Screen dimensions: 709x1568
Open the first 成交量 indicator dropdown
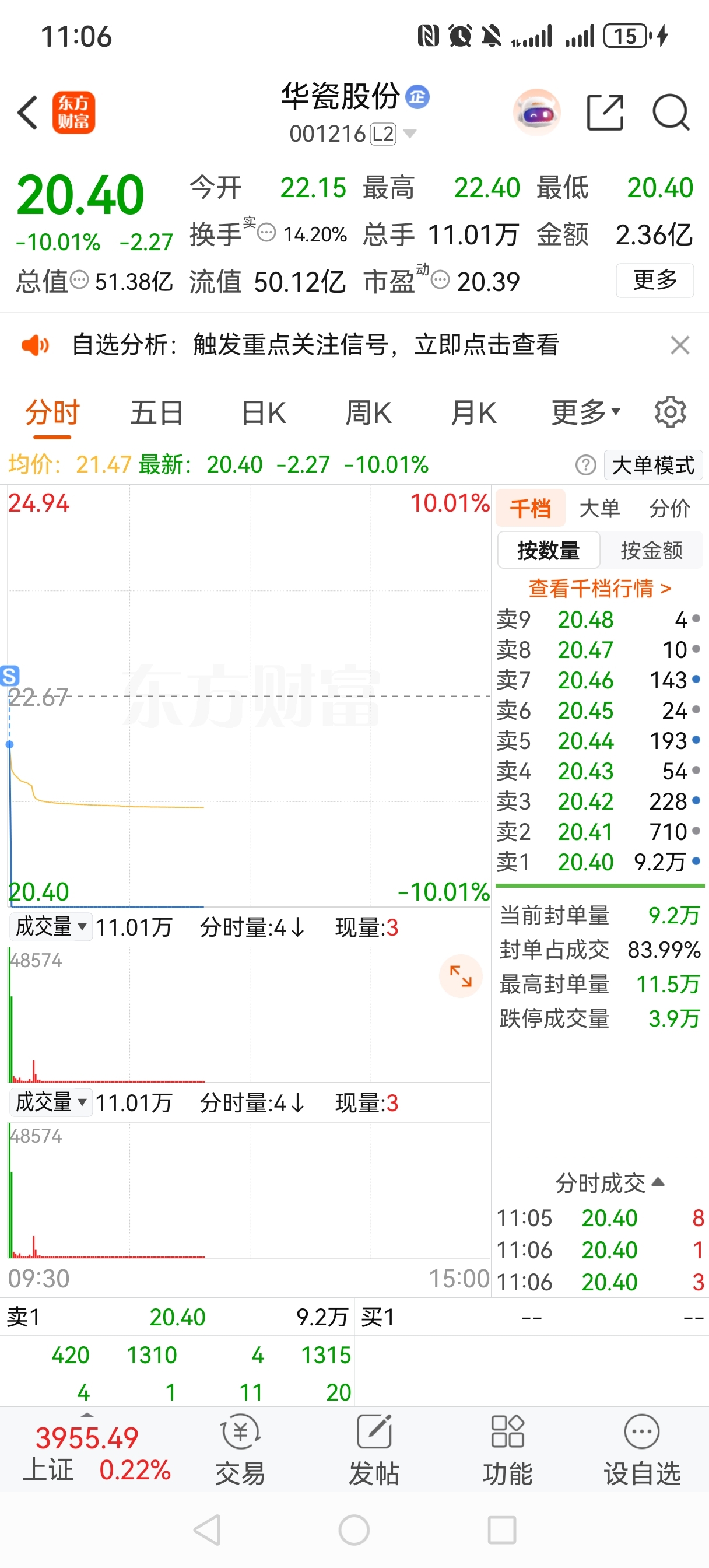pyautogui.click(x=51, y=927)
